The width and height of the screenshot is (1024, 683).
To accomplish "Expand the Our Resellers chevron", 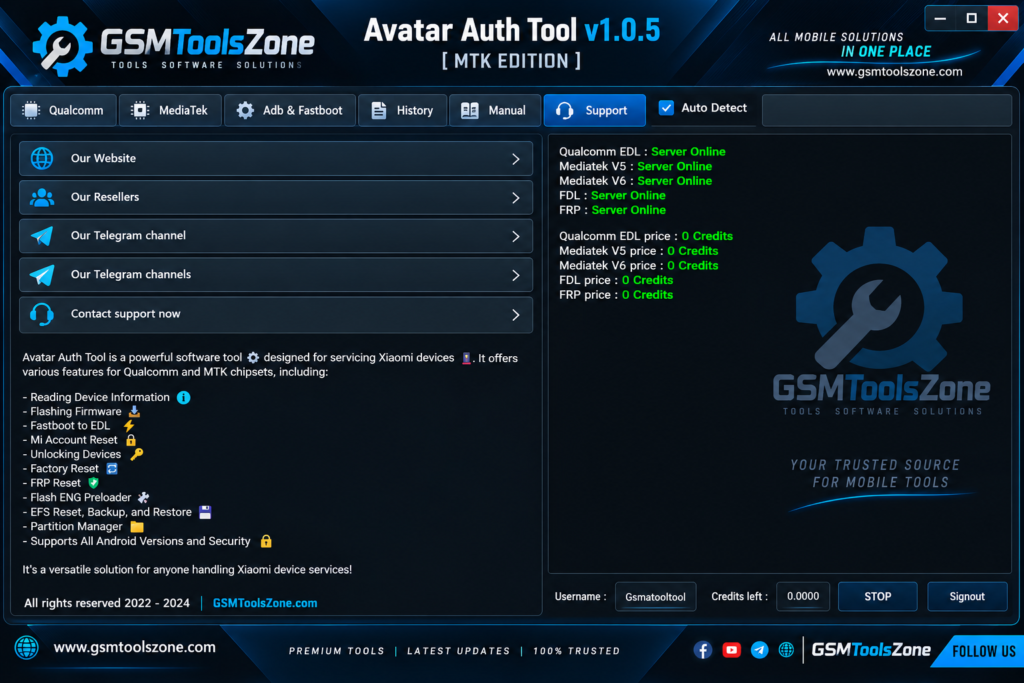I will pos(516,198).
